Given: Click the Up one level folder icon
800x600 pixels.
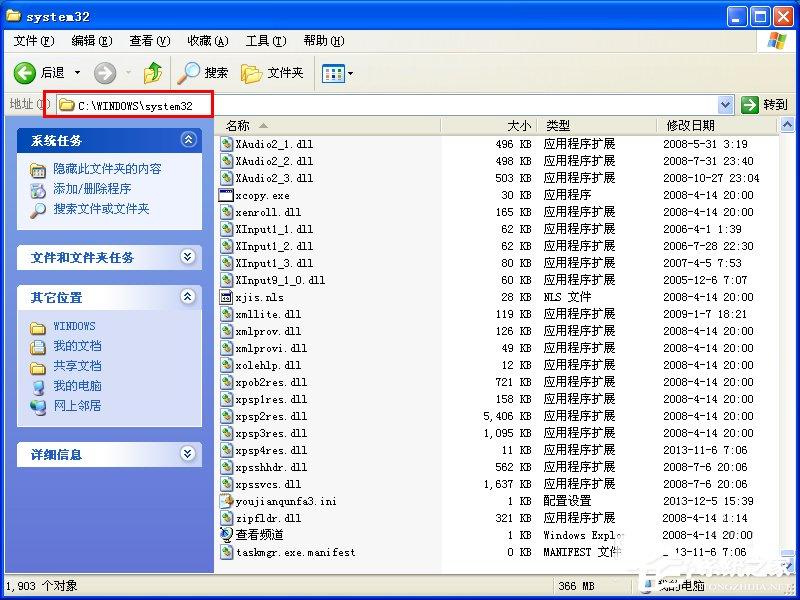Looking at the screenshot, I should (152, 71).
